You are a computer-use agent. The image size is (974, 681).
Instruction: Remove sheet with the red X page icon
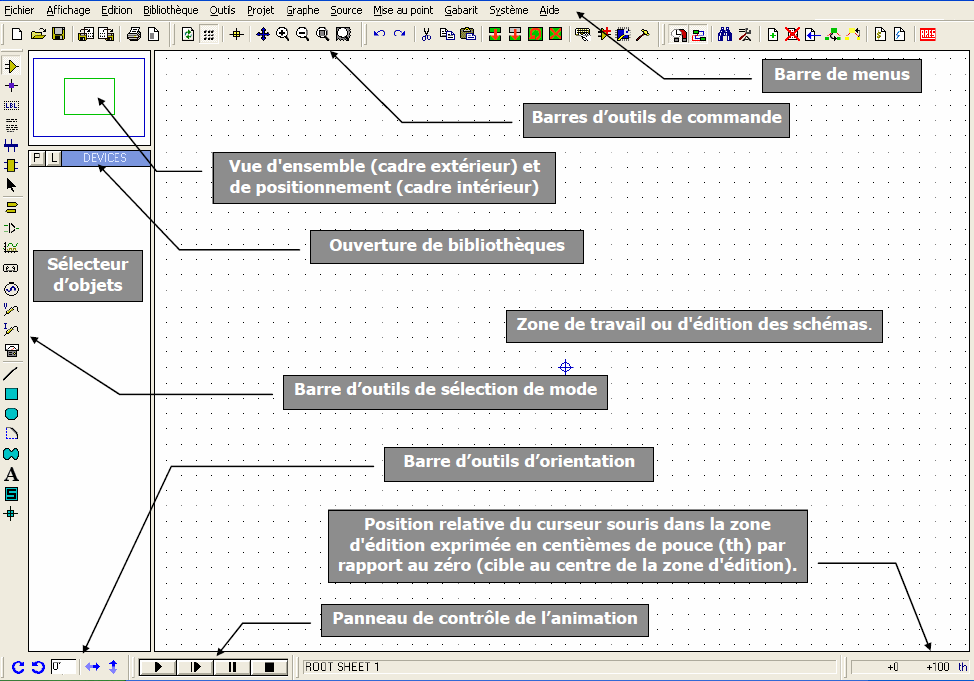[792, 34]
